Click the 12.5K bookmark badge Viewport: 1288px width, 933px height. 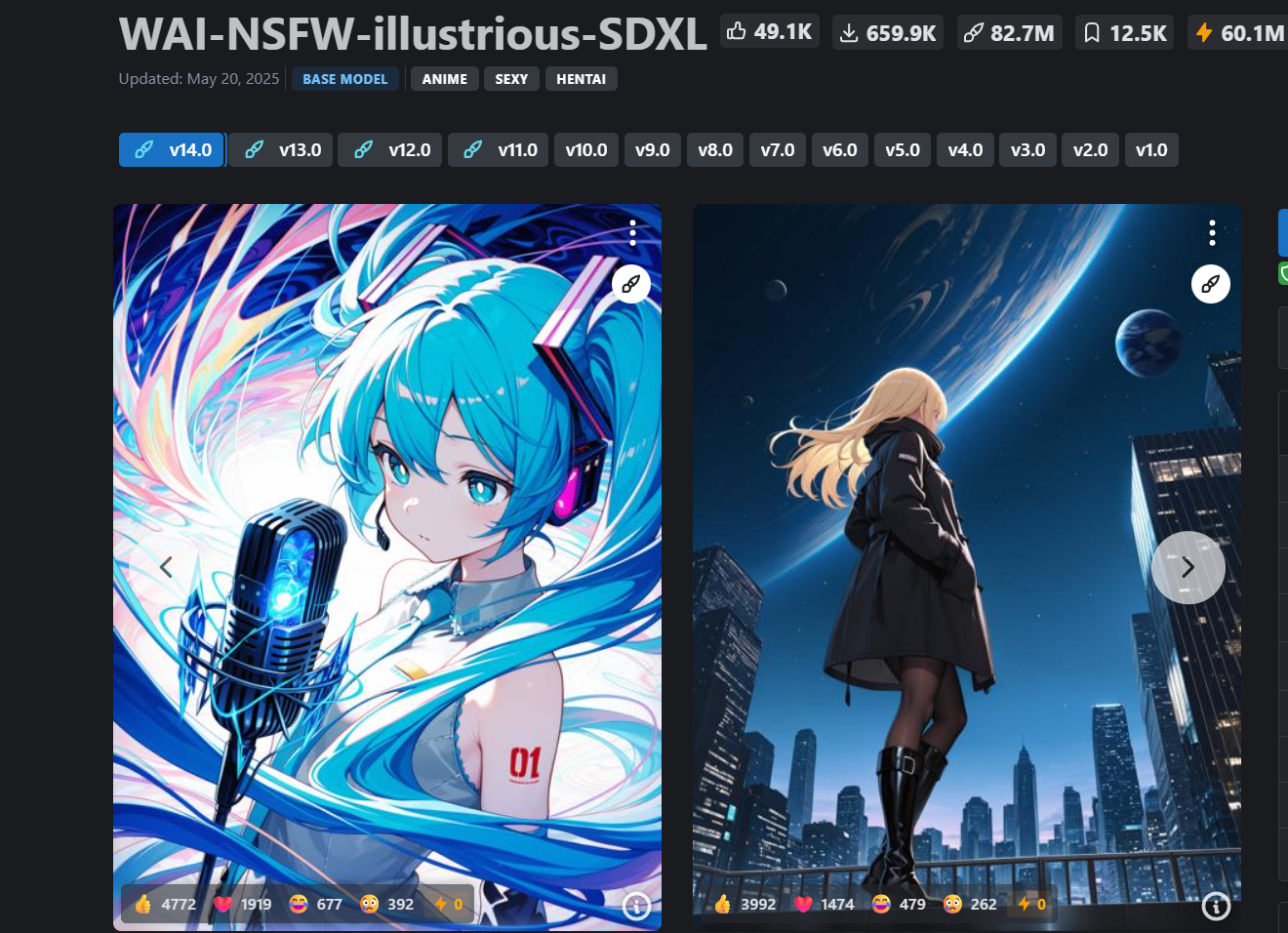click(1125, 33)
